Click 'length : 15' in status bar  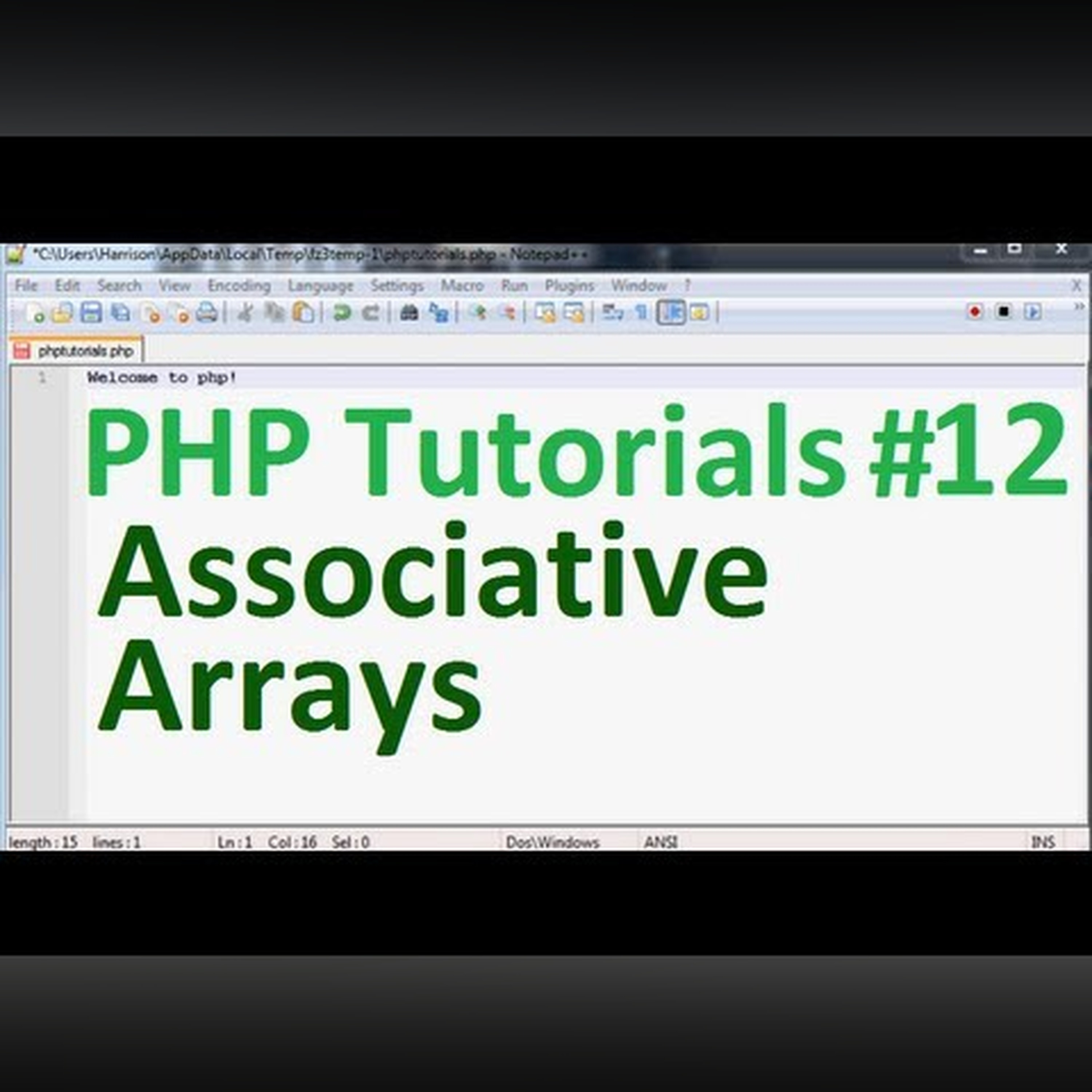pos(43,842)
